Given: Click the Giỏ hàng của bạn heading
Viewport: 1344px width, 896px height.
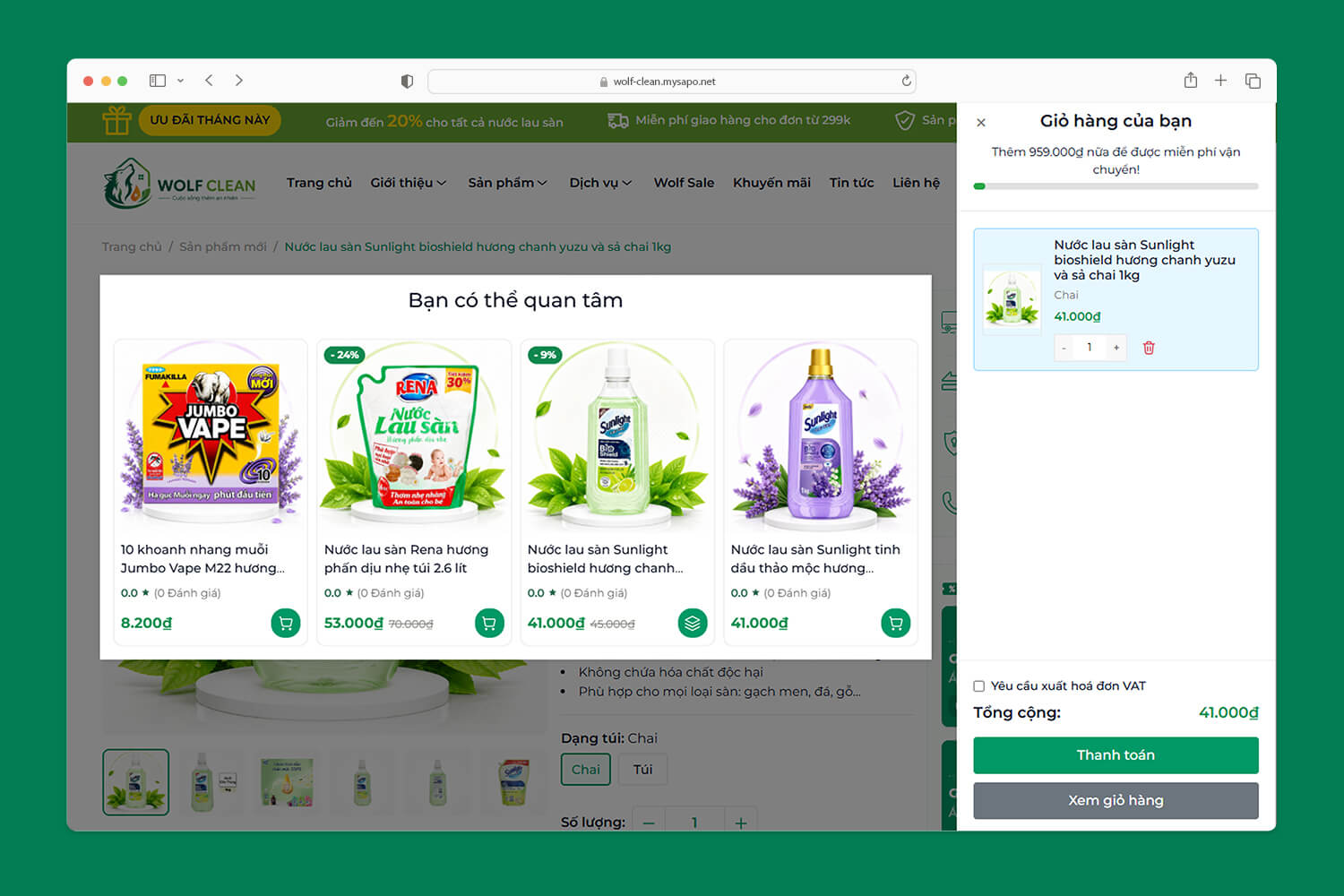Looking at the screenshot, I should [x=1116, y=121].
